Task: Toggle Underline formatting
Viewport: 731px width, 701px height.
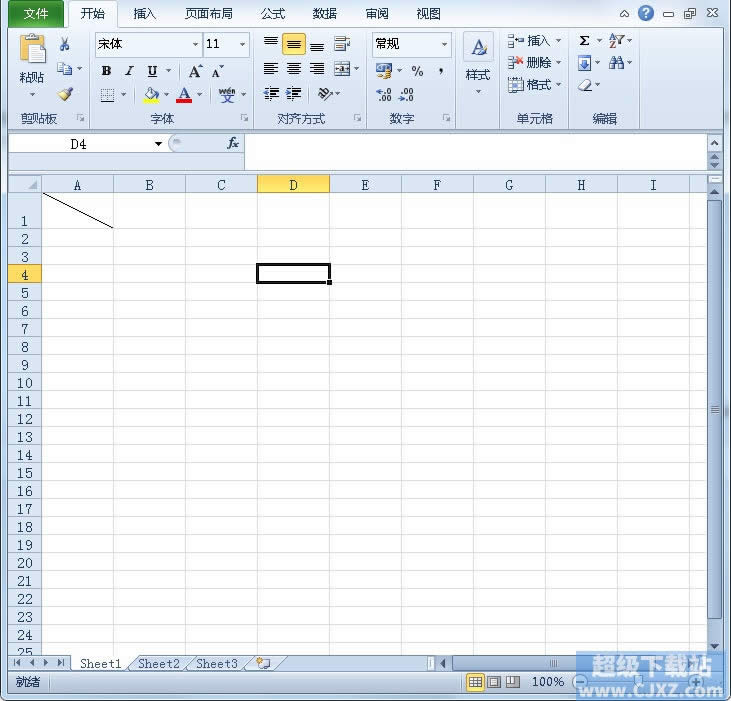Action: (x=152, y=71)
